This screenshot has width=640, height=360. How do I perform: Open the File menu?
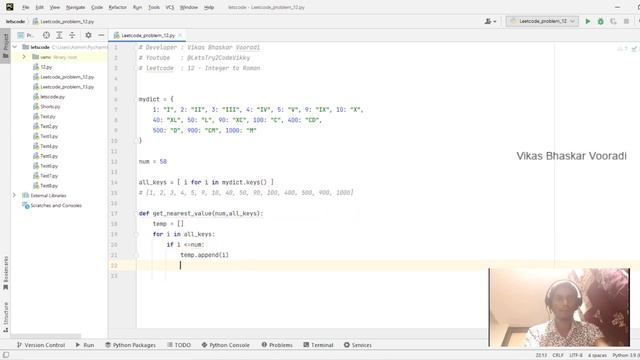pos(25,7)
